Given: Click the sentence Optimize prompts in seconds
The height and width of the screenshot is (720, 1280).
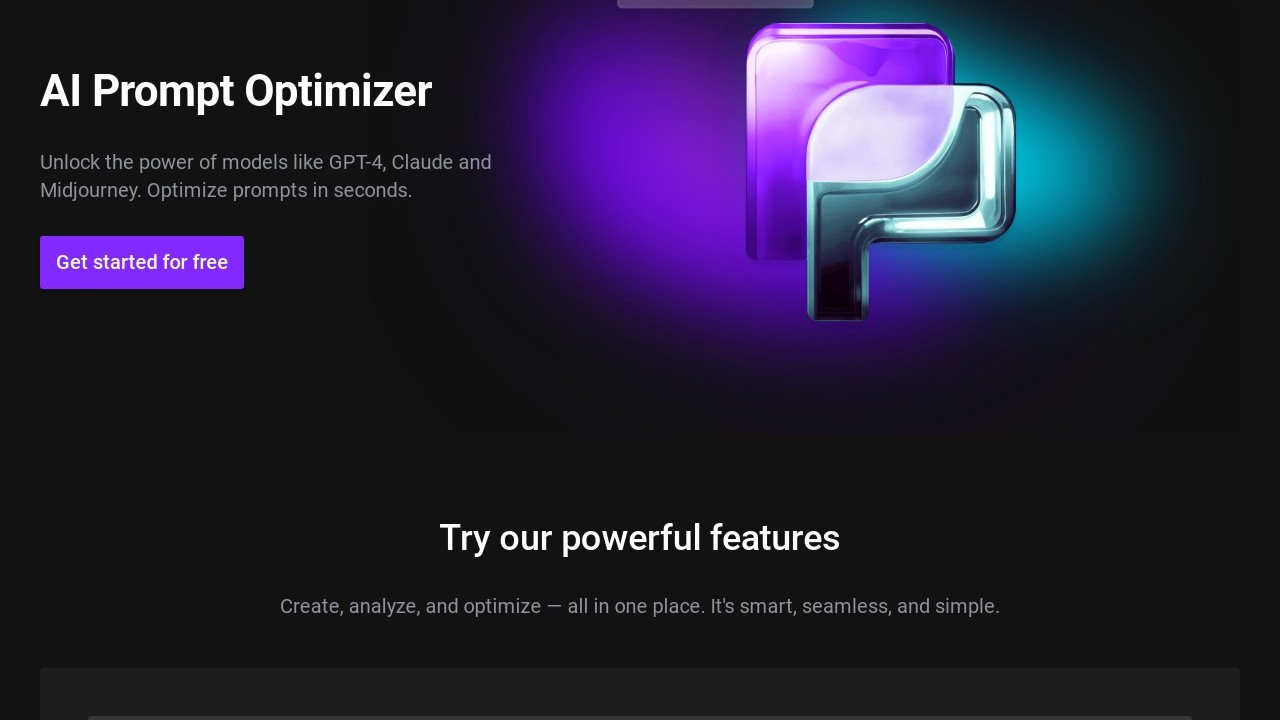Looking at the screenshot, I should click(279, 190).
